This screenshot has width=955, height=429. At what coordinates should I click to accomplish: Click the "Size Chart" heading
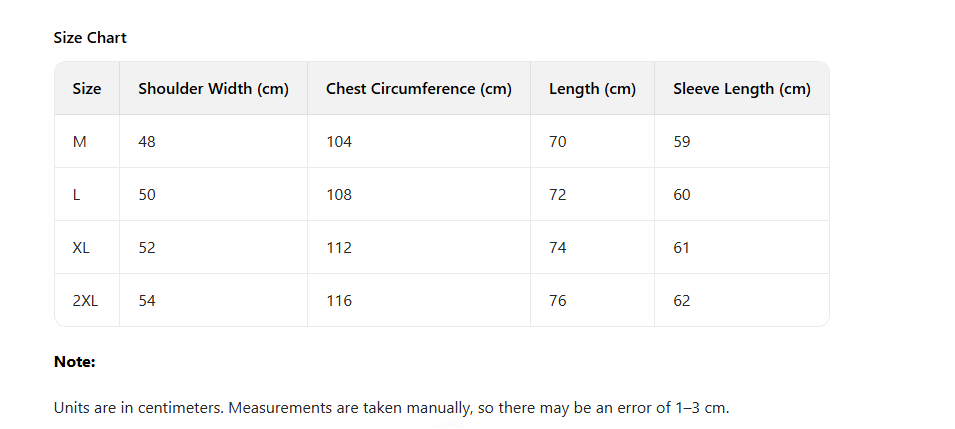pos(90,38)
